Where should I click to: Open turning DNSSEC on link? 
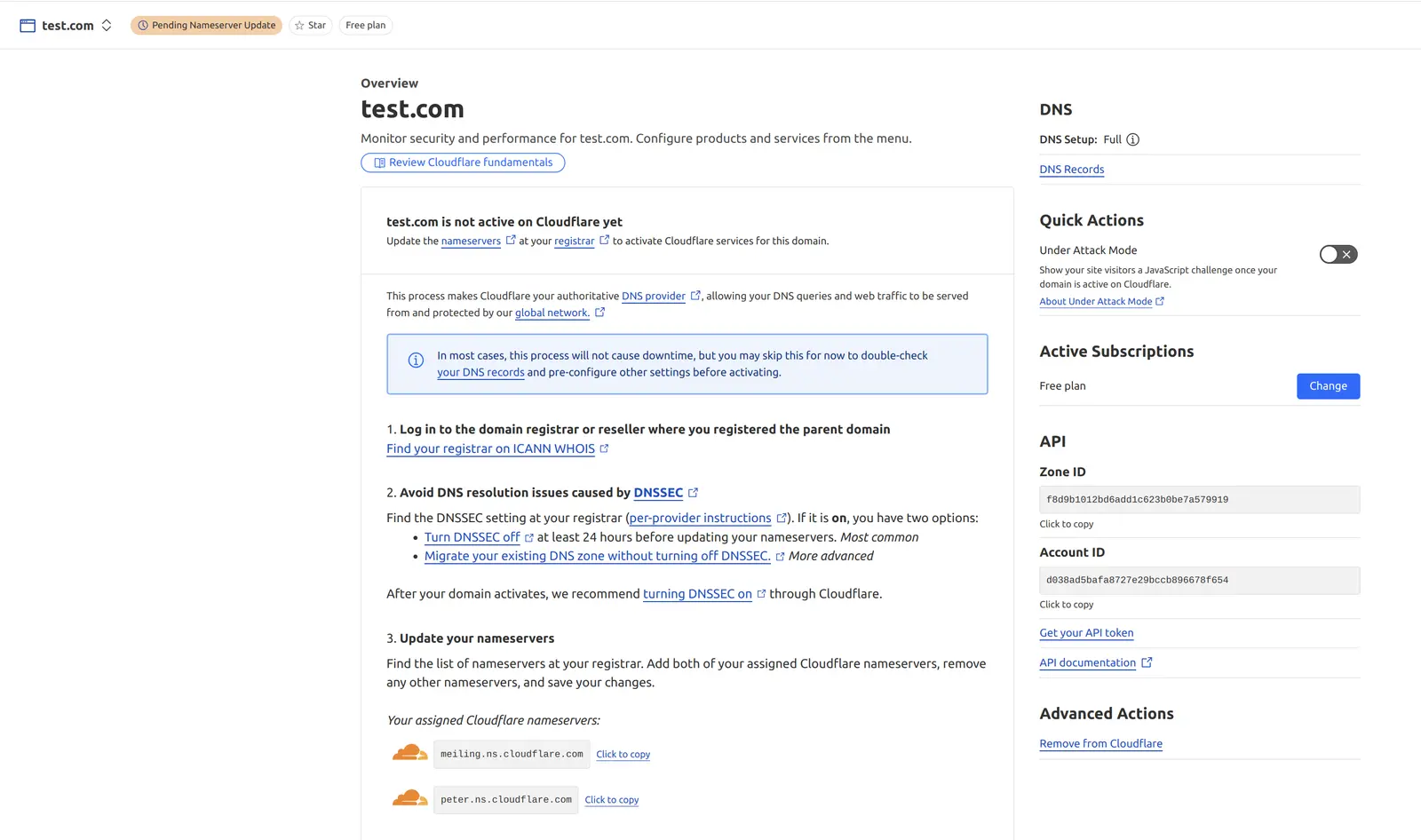(x=697, y=594)
